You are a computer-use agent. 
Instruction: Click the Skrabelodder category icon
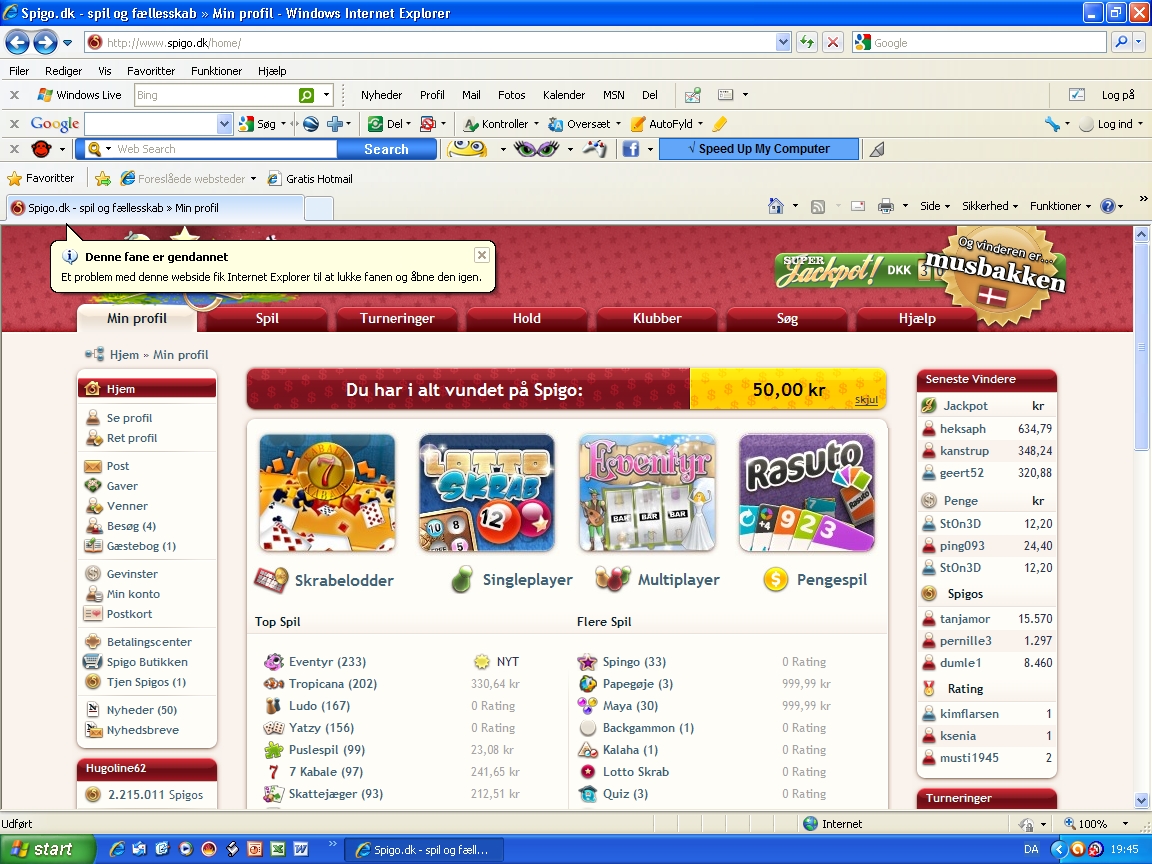pyautogui.click(x=271, y=579)
